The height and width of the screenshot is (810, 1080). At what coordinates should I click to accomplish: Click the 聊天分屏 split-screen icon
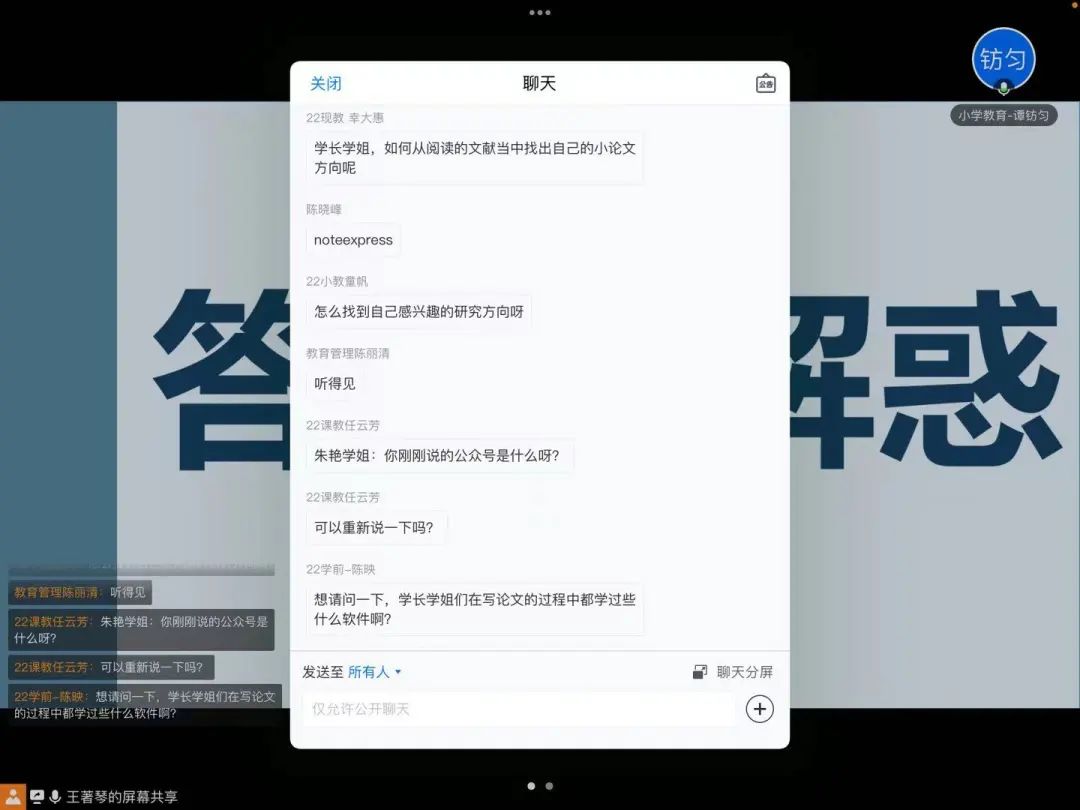point(700,672)
